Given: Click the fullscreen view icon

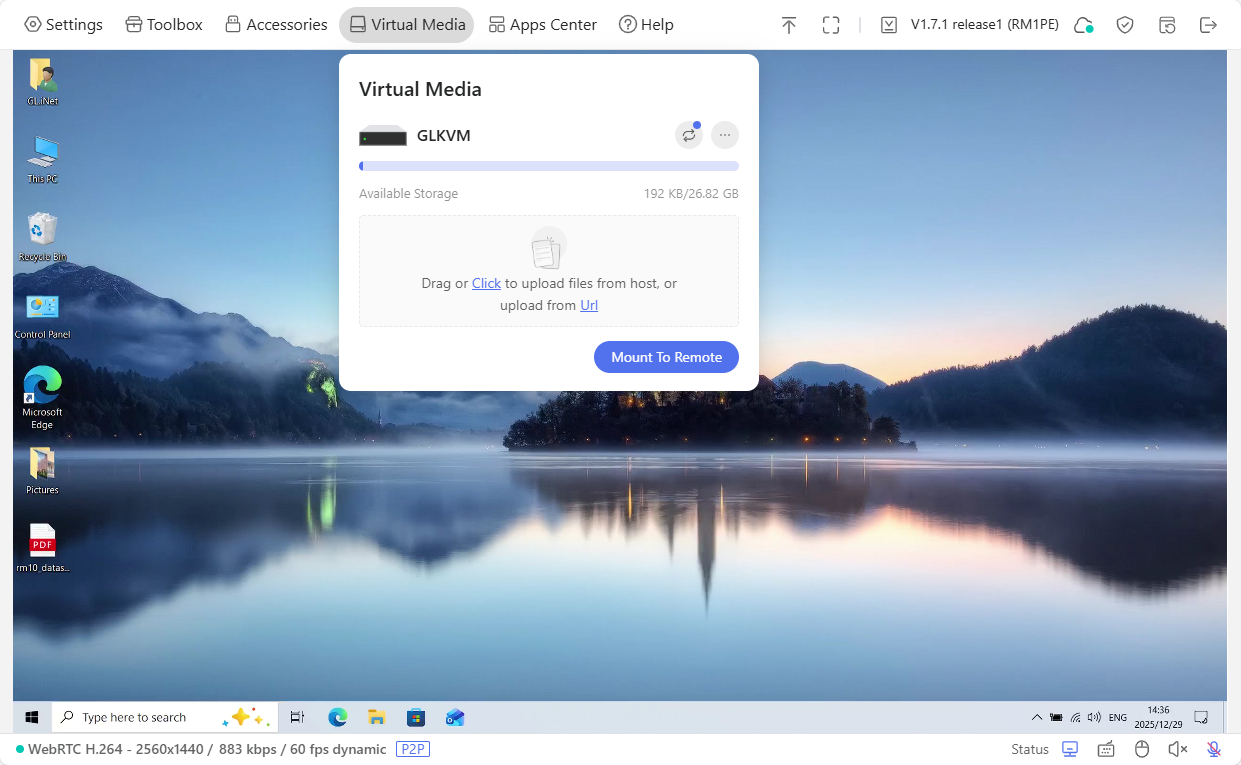Looking at the screenshot, I should [x=831, y=24].
